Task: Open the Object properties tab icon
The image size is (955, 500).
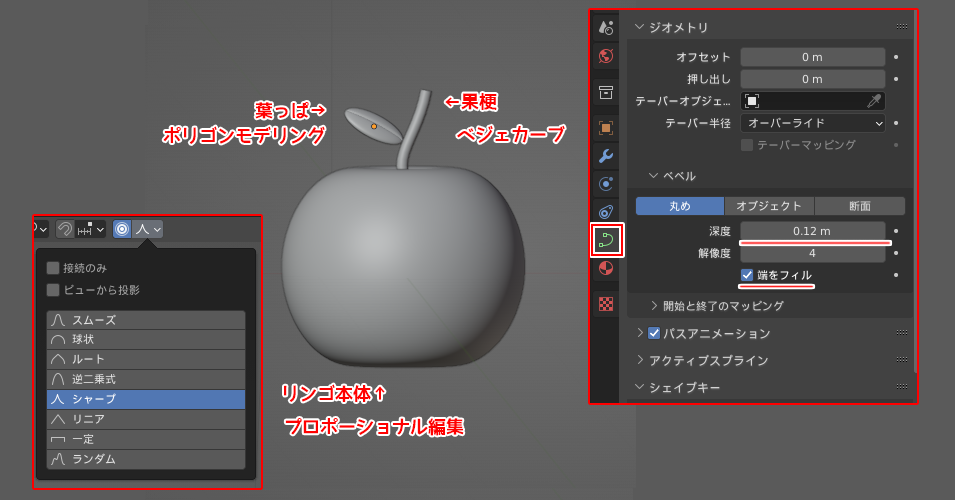Action: [x=605, y=127]
